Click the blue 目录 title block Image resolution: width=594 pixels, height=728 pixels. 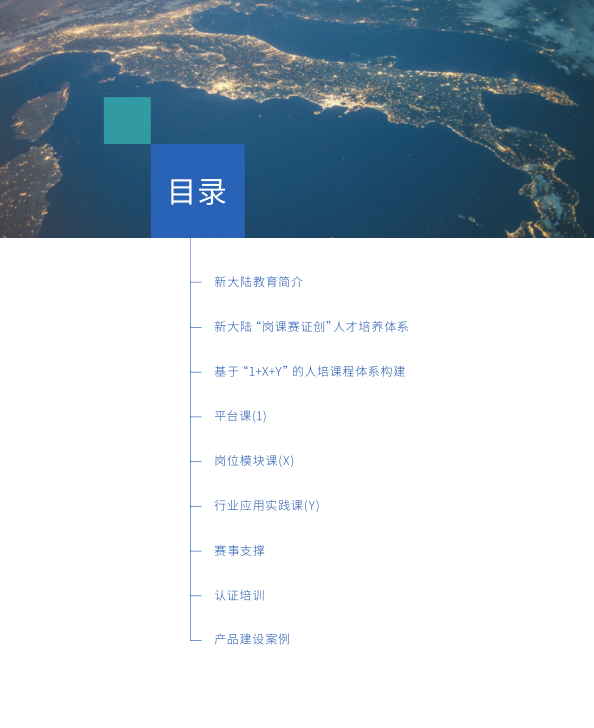click(x=198, y=191)
